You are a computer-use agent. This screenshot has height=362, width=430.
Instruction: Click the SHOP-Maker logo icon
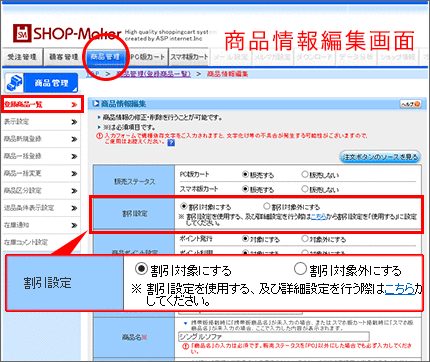pyautogui.click(x=22, y=33)
